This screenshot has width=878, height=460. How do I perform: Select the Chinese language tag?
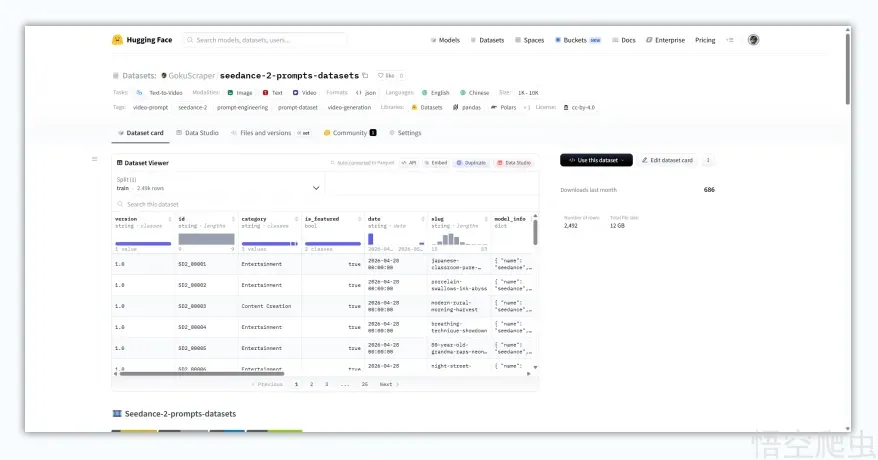475,93
